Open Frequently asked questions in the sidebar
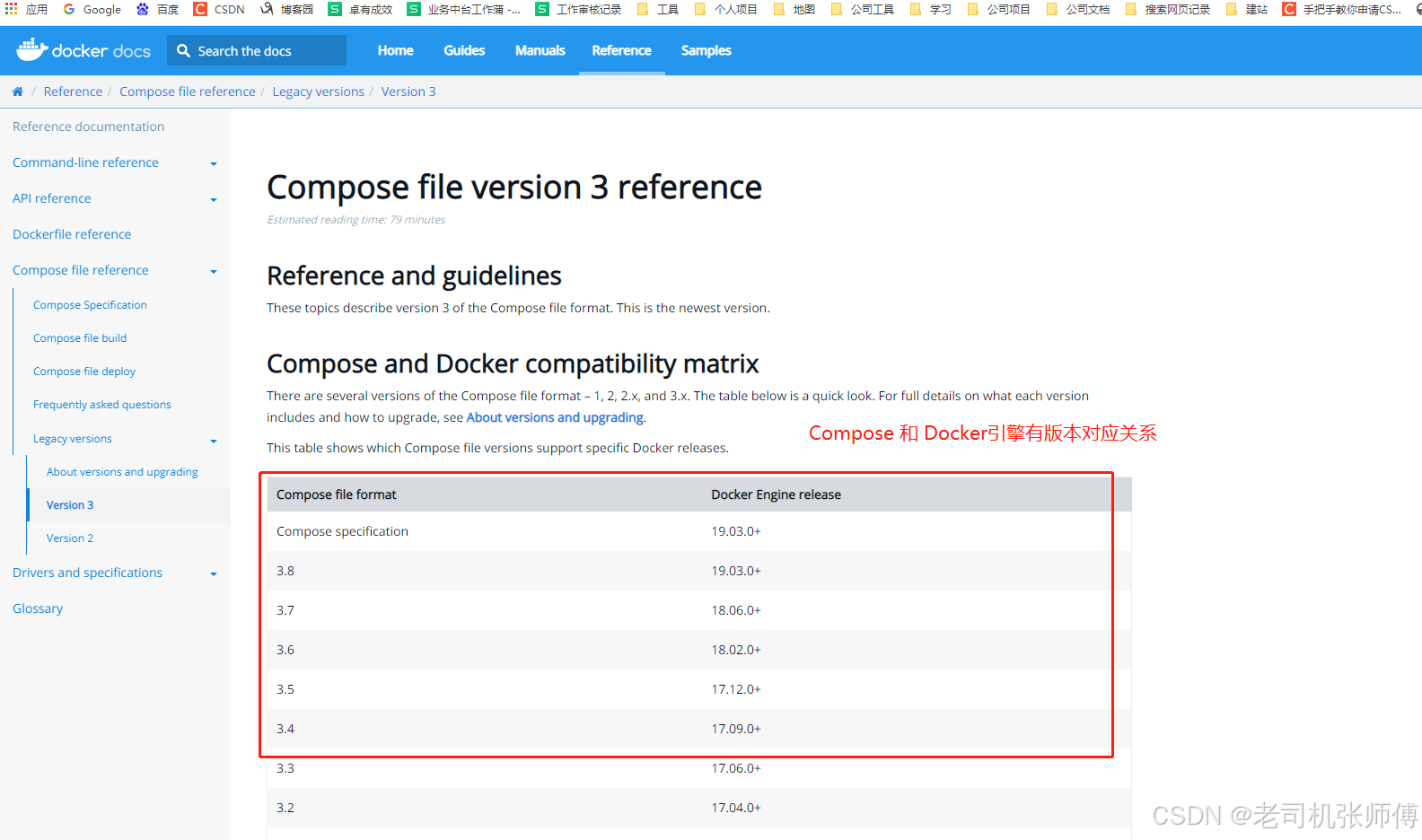This screenshot has height=840, width=1422. click(x=102, y=405)
